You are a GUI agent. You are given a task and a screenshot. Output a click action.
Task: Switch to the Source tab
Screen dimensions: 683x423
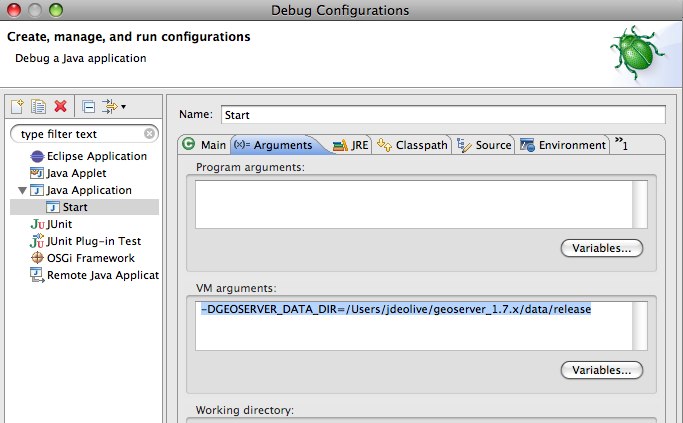[485, 145]
